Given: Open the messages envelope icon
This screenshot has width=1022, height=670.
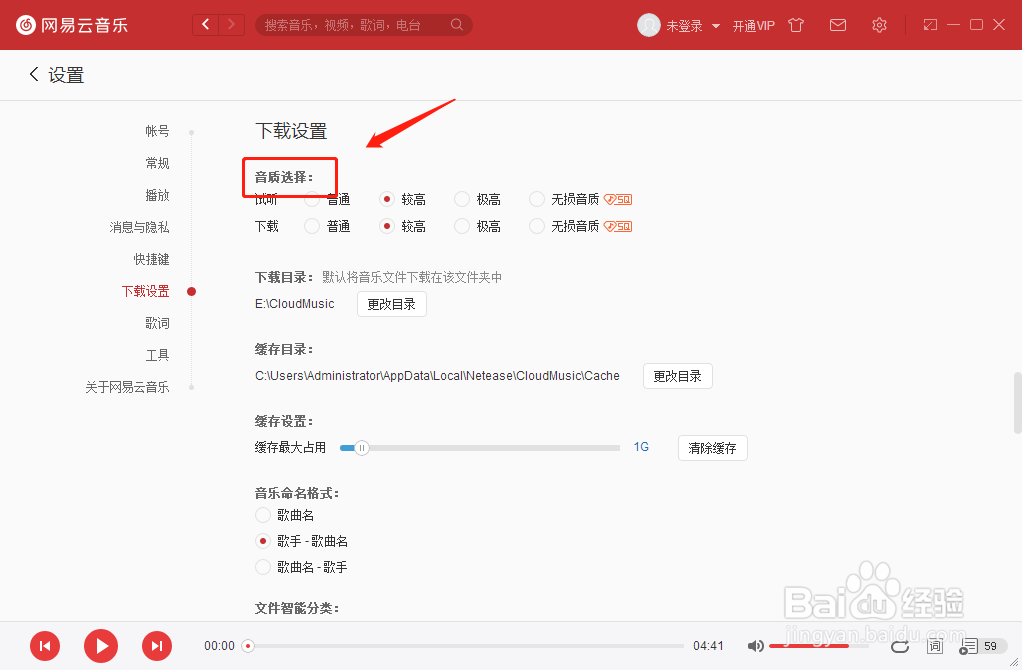Looking at the screenshot, I should 838,25.
